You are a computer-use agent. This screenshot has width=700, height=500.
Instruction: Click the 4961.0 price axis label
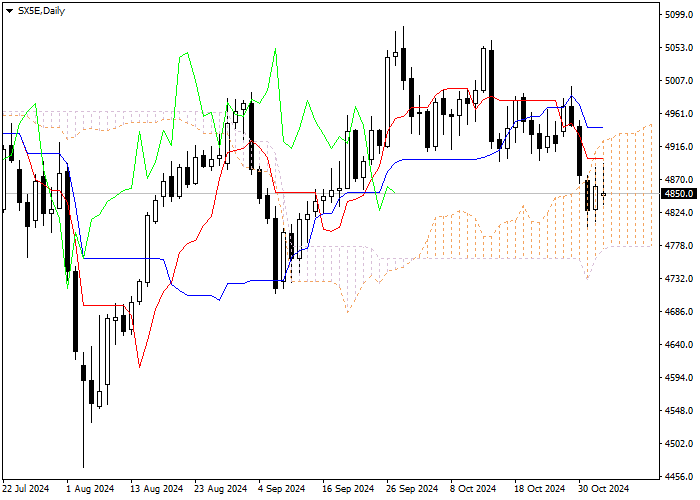coord(679,114)
